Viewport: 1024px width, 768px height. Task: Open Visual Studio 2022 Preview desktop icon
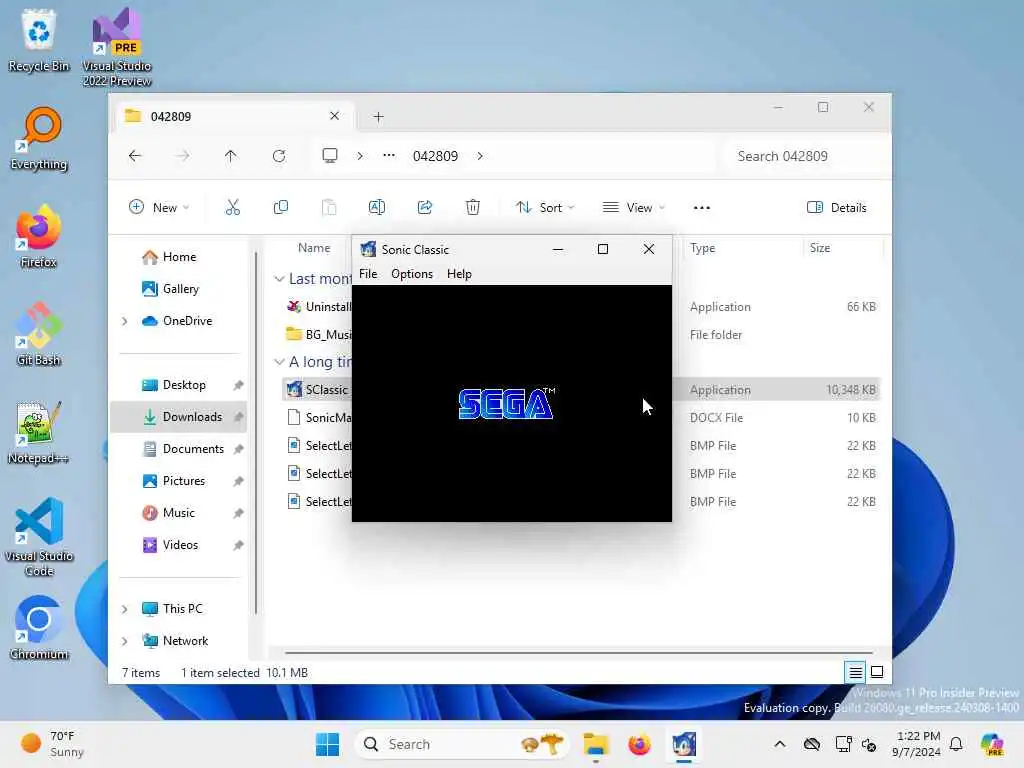pos(116,46)
